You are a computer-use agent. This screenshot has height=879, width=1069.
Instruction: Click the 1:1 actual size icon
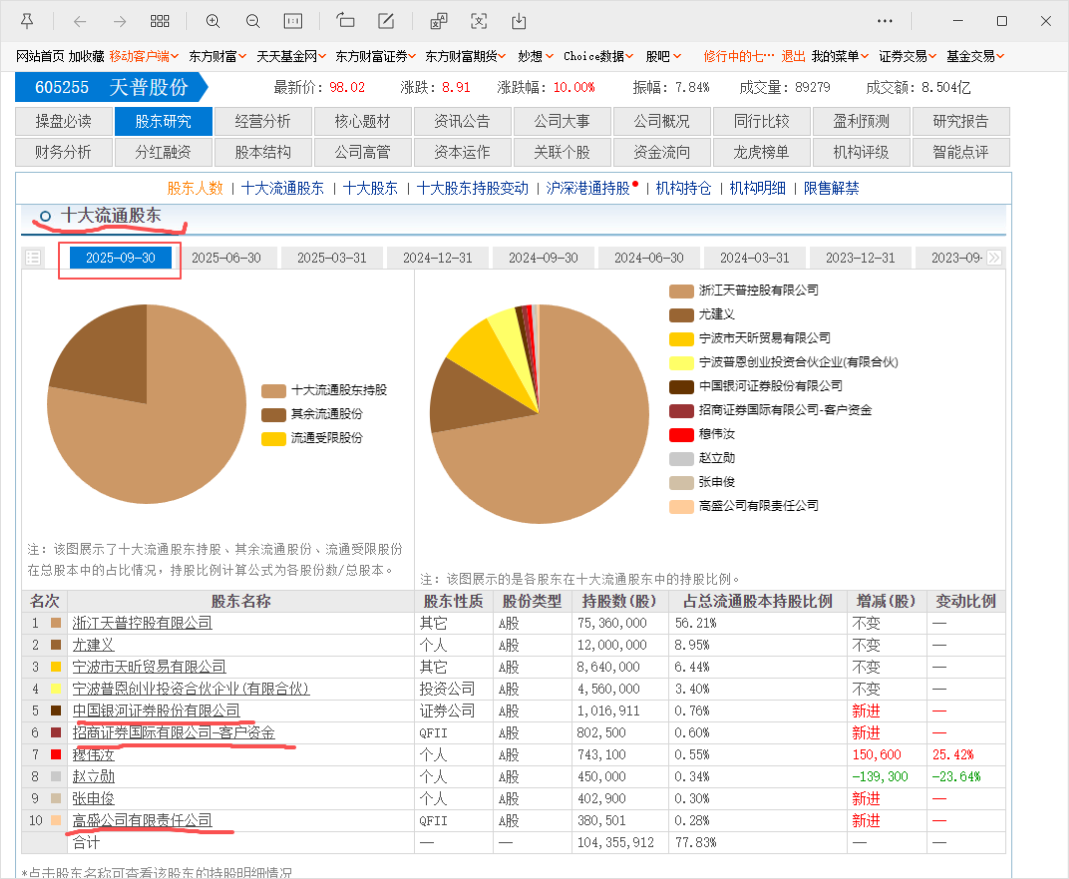(x=293, y=21)
